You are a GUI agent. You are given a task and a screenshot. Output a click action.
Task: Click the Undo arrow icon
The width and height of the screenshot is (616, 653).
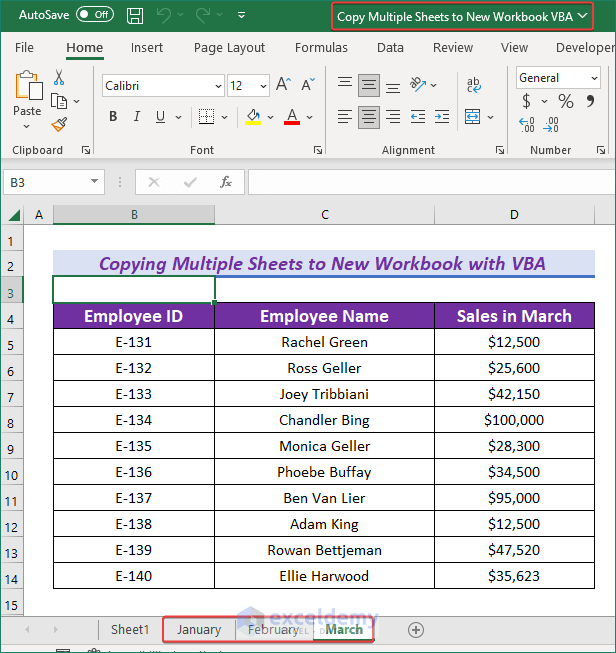[164, 16]
